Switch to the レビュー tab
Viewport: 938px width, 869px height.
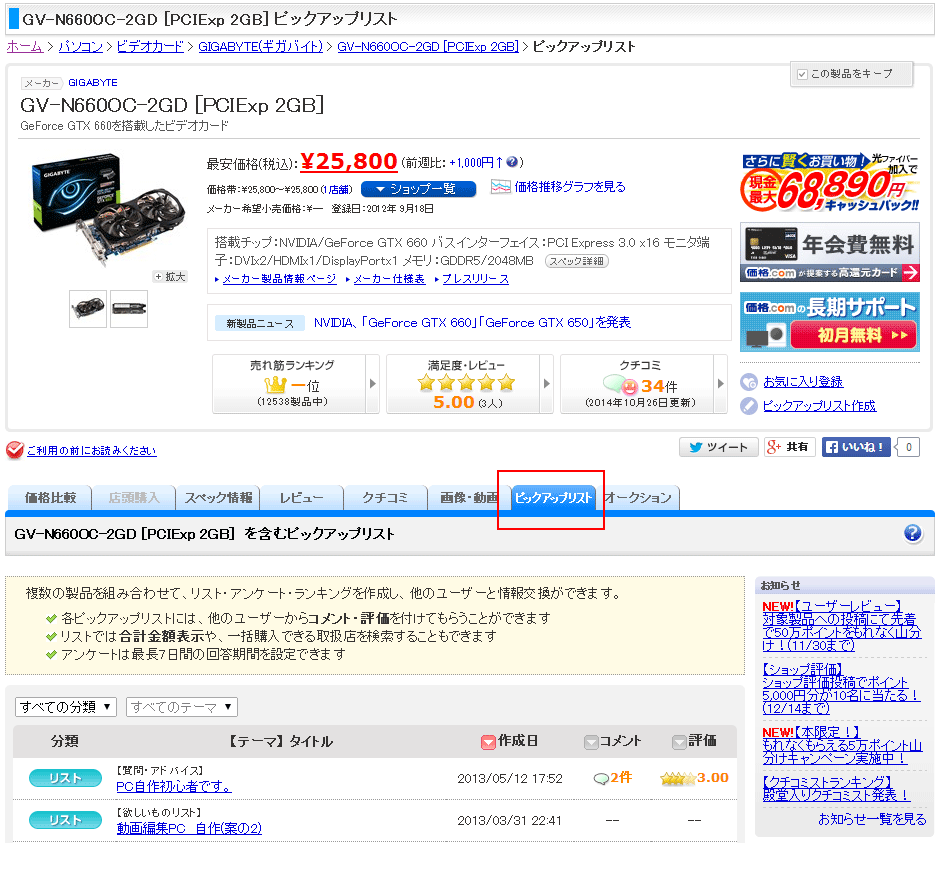(302, 498)
